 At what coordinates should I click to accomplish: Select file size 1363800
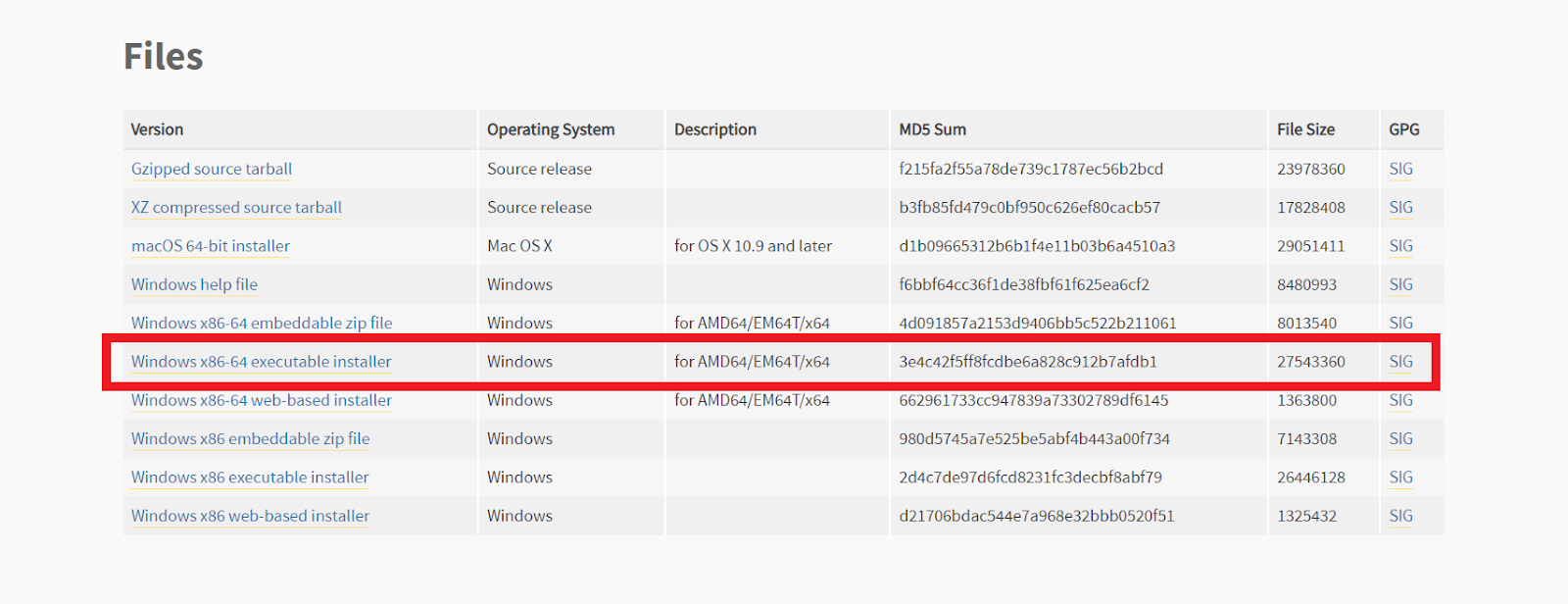(x=1306, y=400)
